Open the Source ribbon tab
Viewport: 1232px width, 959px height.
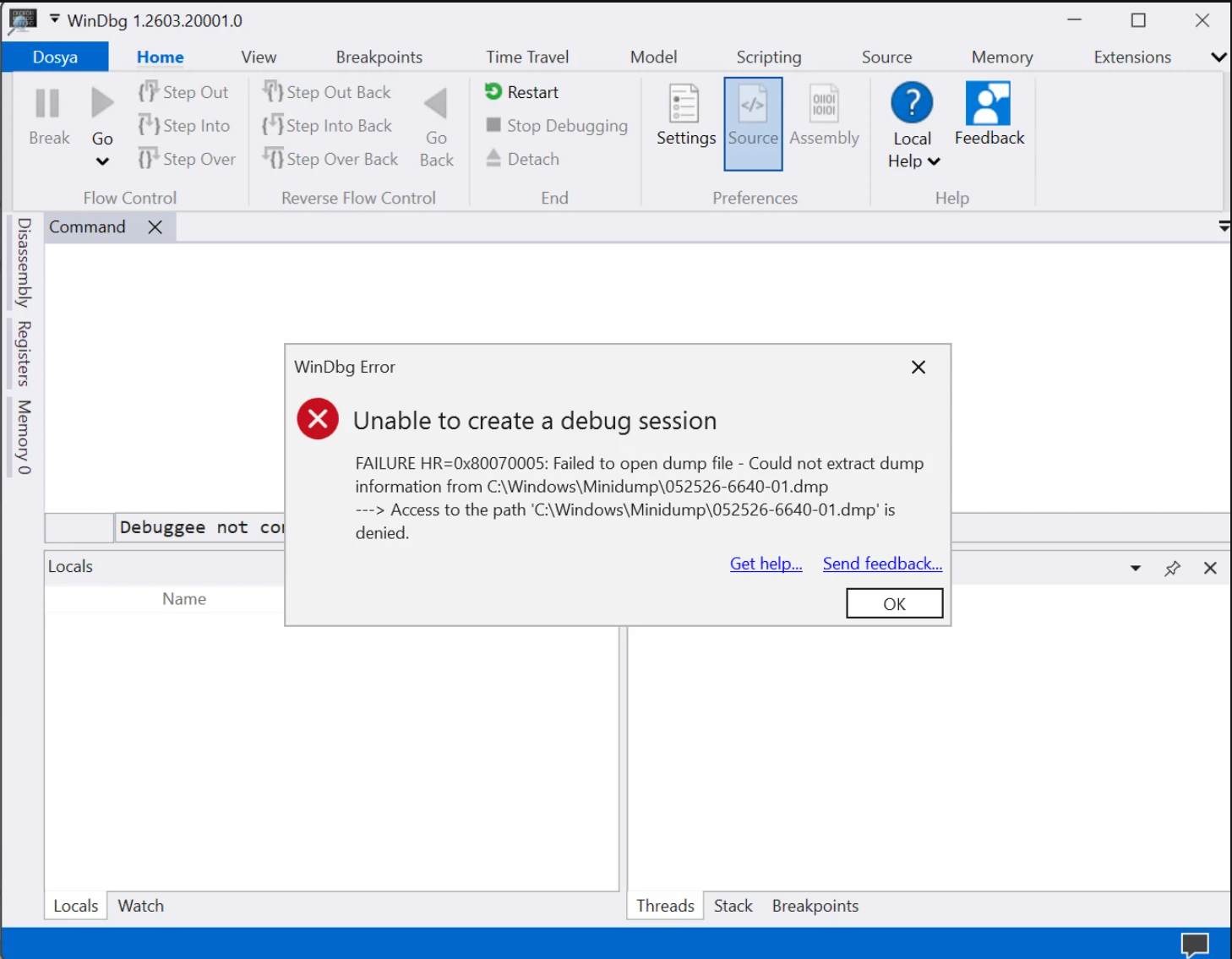(886, 57)
